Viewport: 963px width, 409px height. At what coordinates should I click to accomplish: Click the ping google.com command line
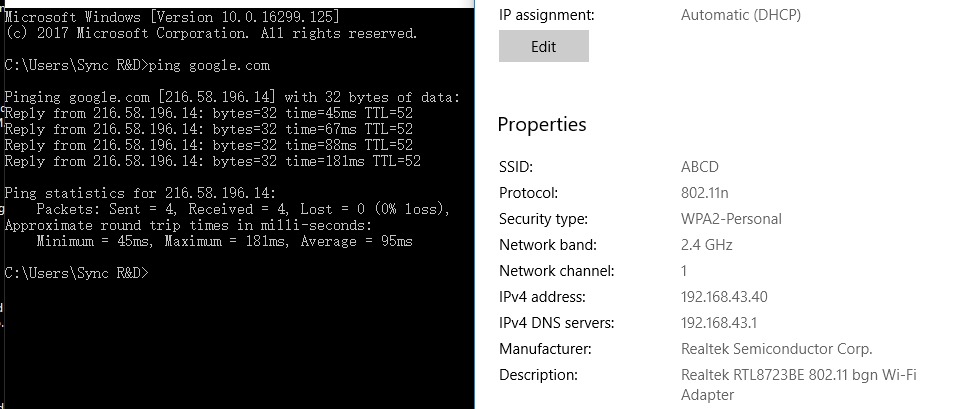(x=137, y=66)
